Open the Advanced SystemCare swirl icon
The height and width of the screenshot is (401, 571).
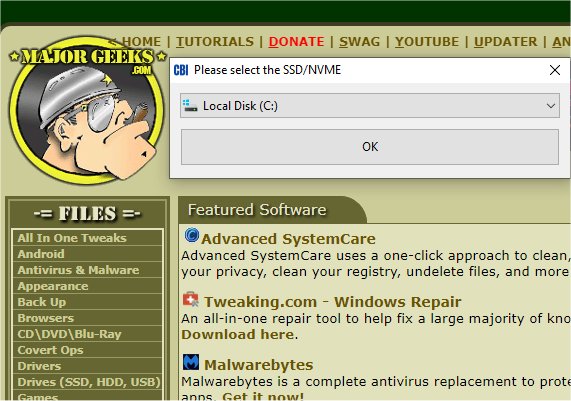pyautogui.click(x=191, y=235)
